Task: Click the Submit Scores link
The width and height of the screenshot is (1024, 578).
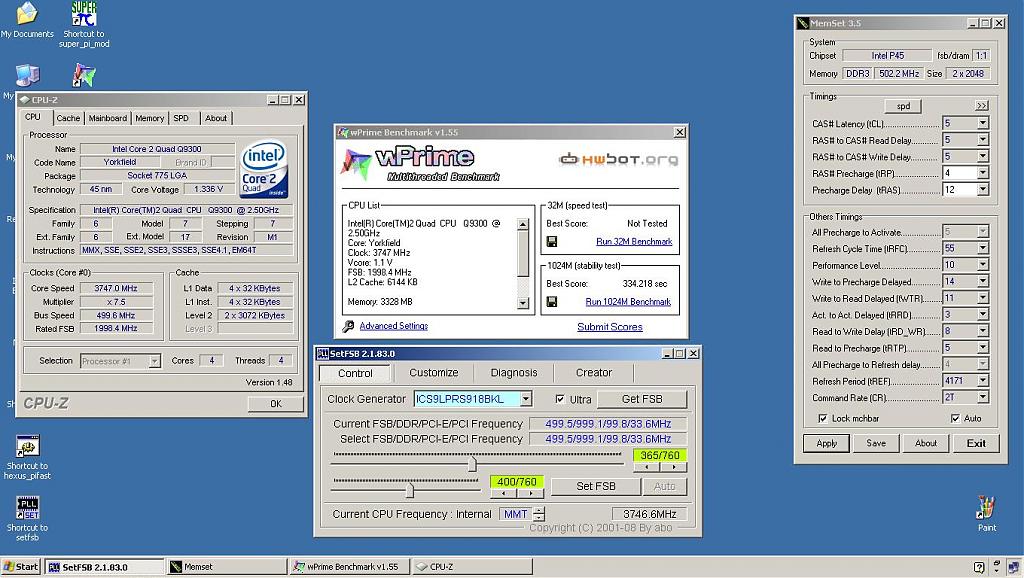Action: [610, 327]
